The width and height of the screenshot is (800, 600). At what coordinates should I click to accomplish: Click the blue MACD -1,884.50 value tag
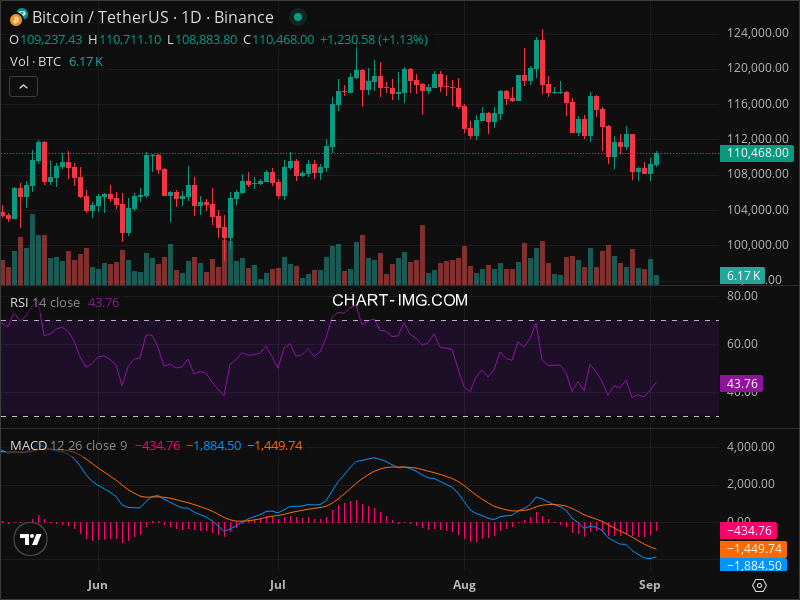(x=754, y=565)
